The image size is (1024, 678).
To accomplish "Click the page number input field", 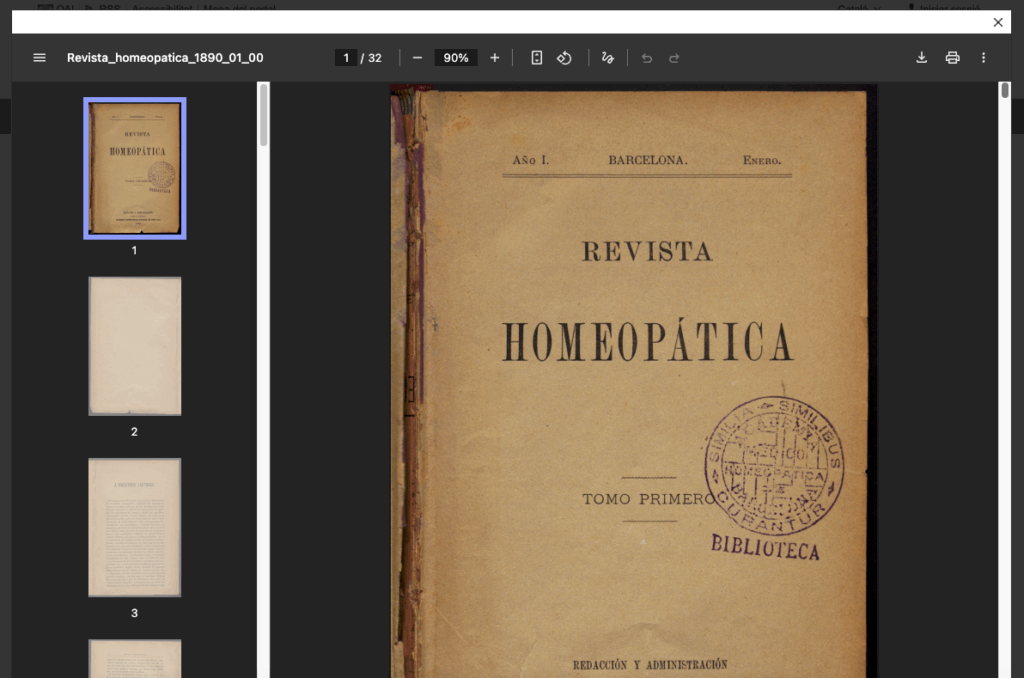I will tap(346, 58).
